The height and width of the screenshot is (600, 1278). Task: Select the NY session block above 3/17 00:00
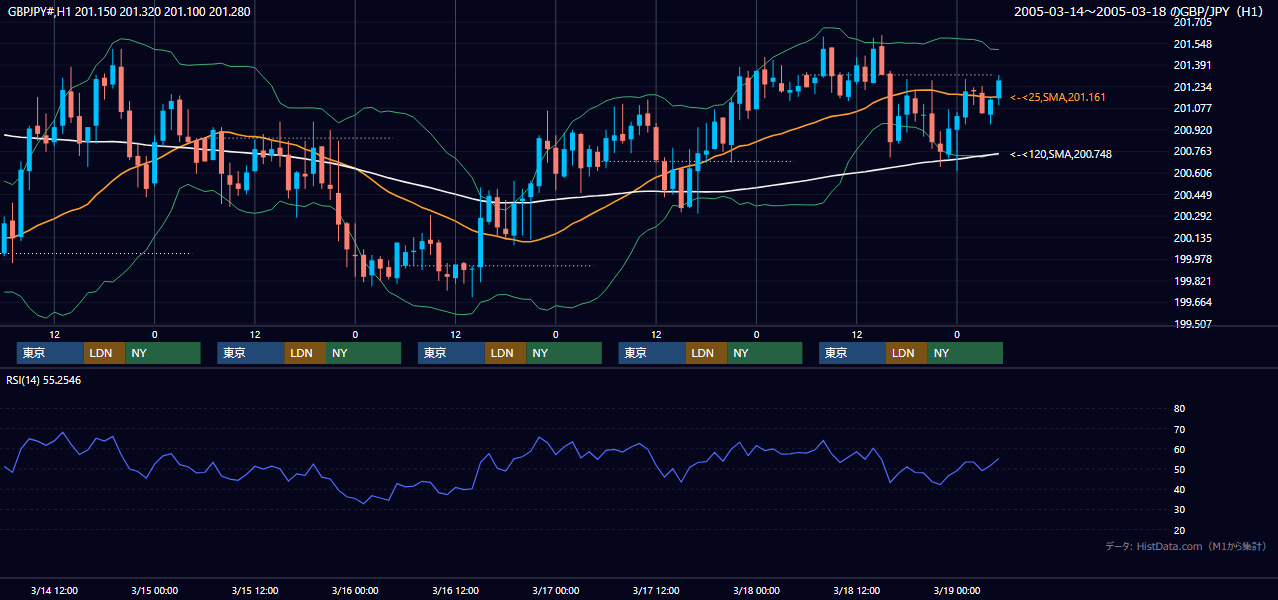[x=564, y=353]
